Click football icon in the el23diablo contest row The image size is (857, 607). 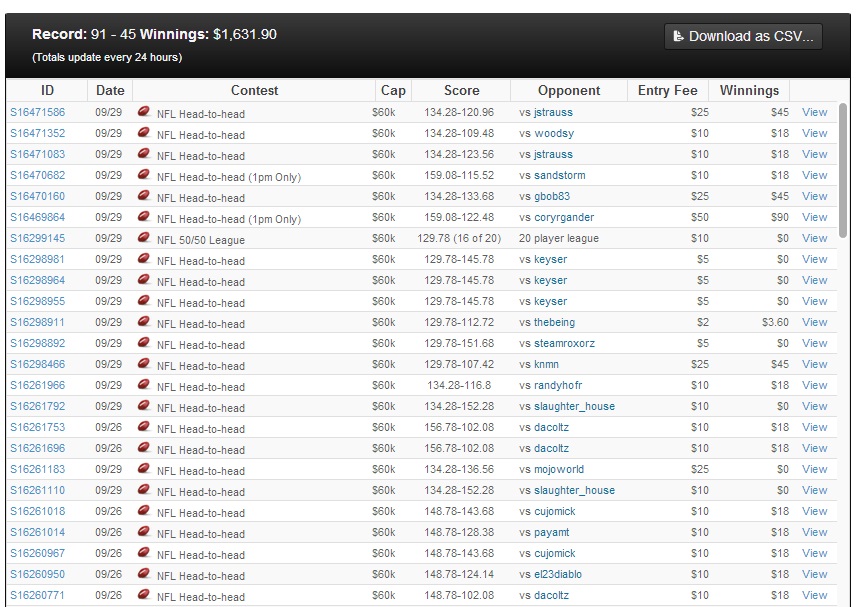tap(144, 574)
